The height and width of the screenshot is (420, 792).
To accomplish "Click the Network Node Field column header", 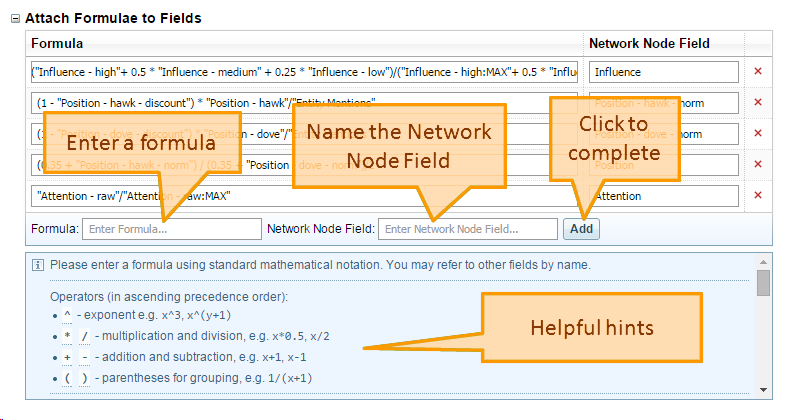I will tap(649, 44).
